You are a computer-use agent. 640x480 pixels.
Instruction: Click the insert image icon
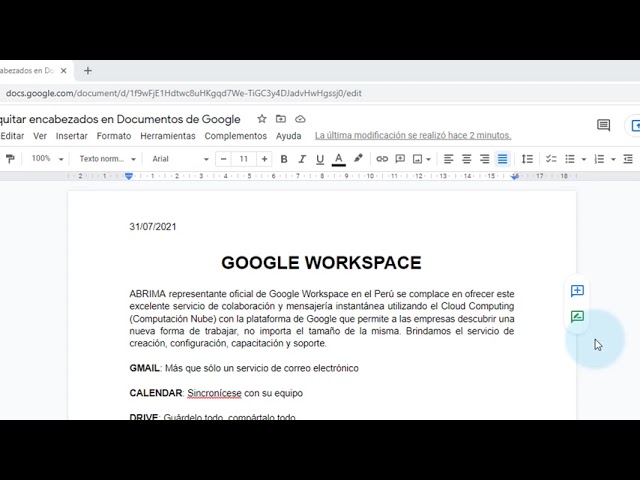[x=417, y=159]
